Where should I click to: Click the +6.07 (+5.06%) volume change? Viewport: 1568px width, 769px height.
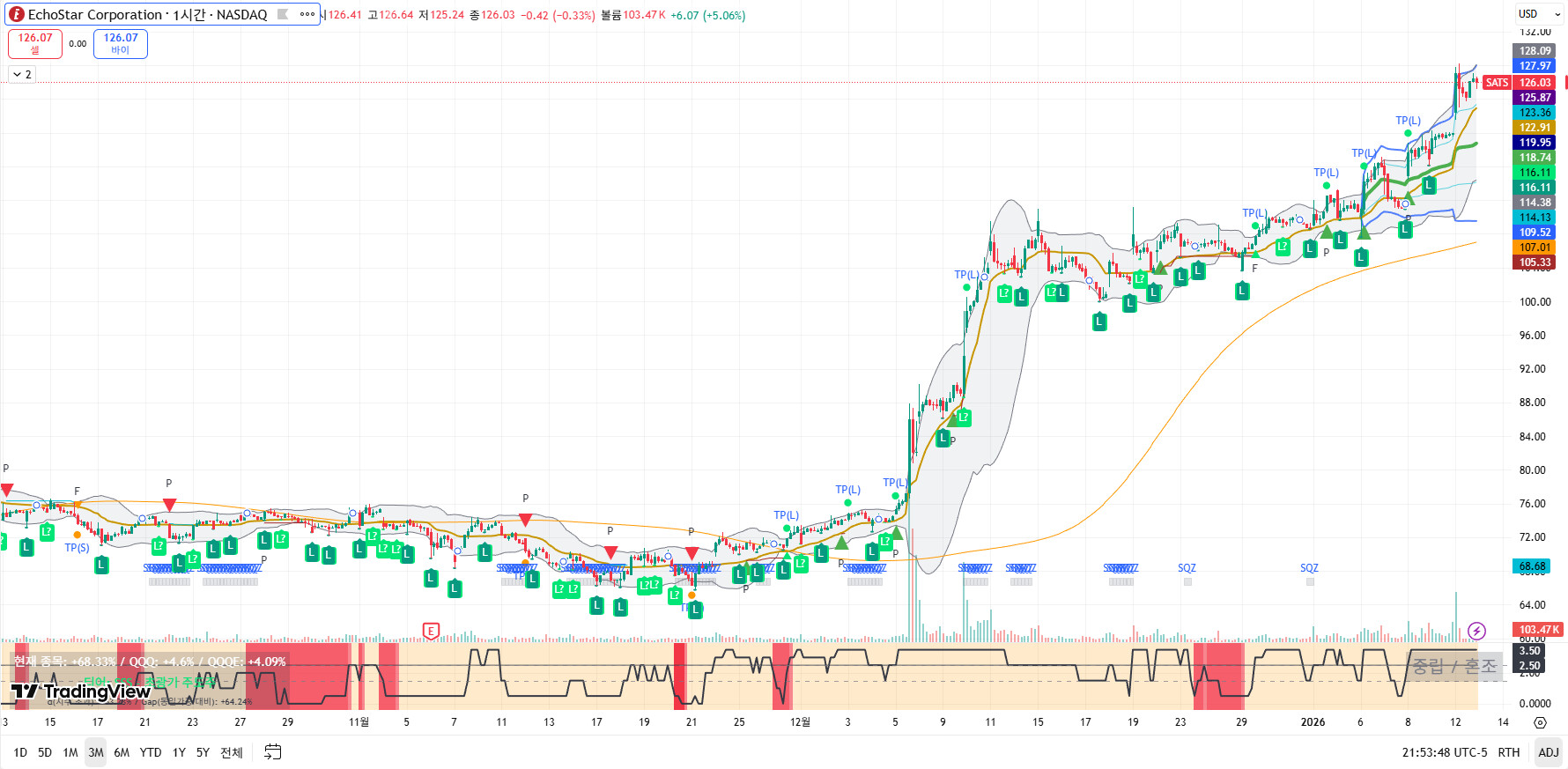[x=707, y=15]
